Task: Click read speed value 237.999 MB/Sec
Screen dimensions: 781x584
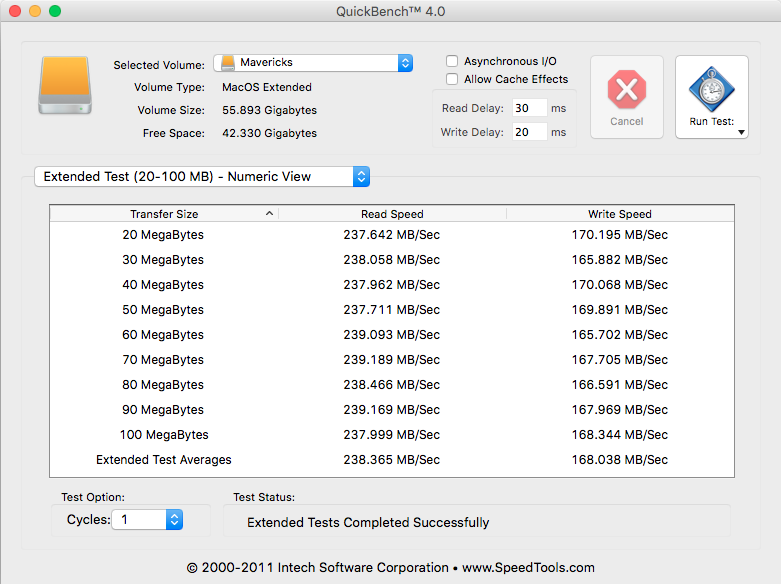Action: click(x=391, y=435)
